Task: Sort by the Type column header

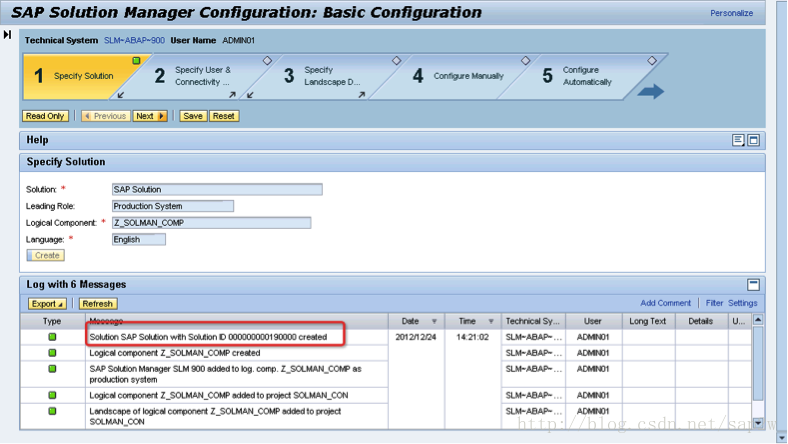Action: point(52,321)
